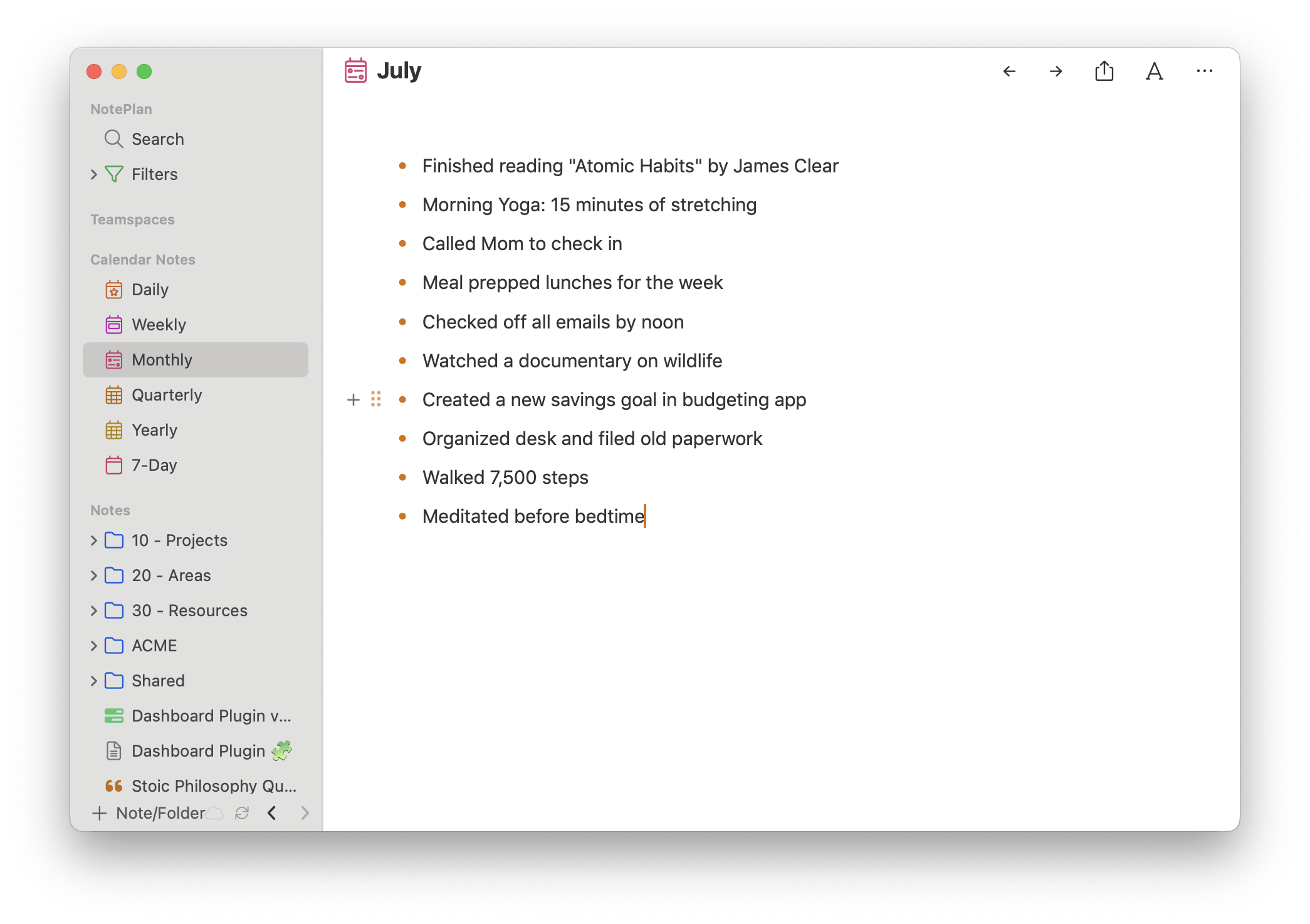Expand the Shared folder chevron
Image resolution: width=1310 pixels, height=924 pixels.
94,681
